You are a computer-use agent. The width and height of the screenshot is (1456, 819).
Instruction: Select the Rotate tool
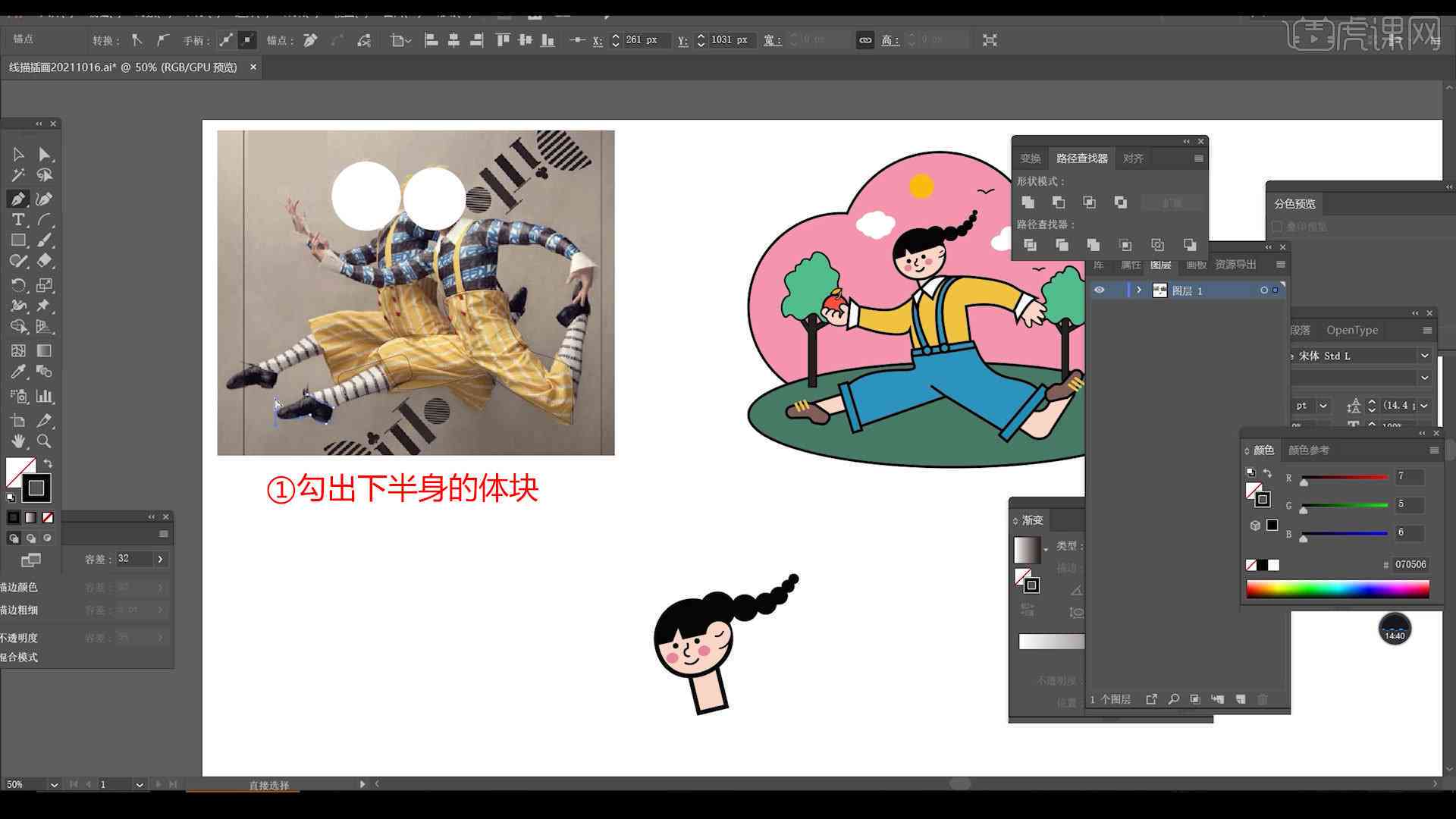[x=18, y=285]
